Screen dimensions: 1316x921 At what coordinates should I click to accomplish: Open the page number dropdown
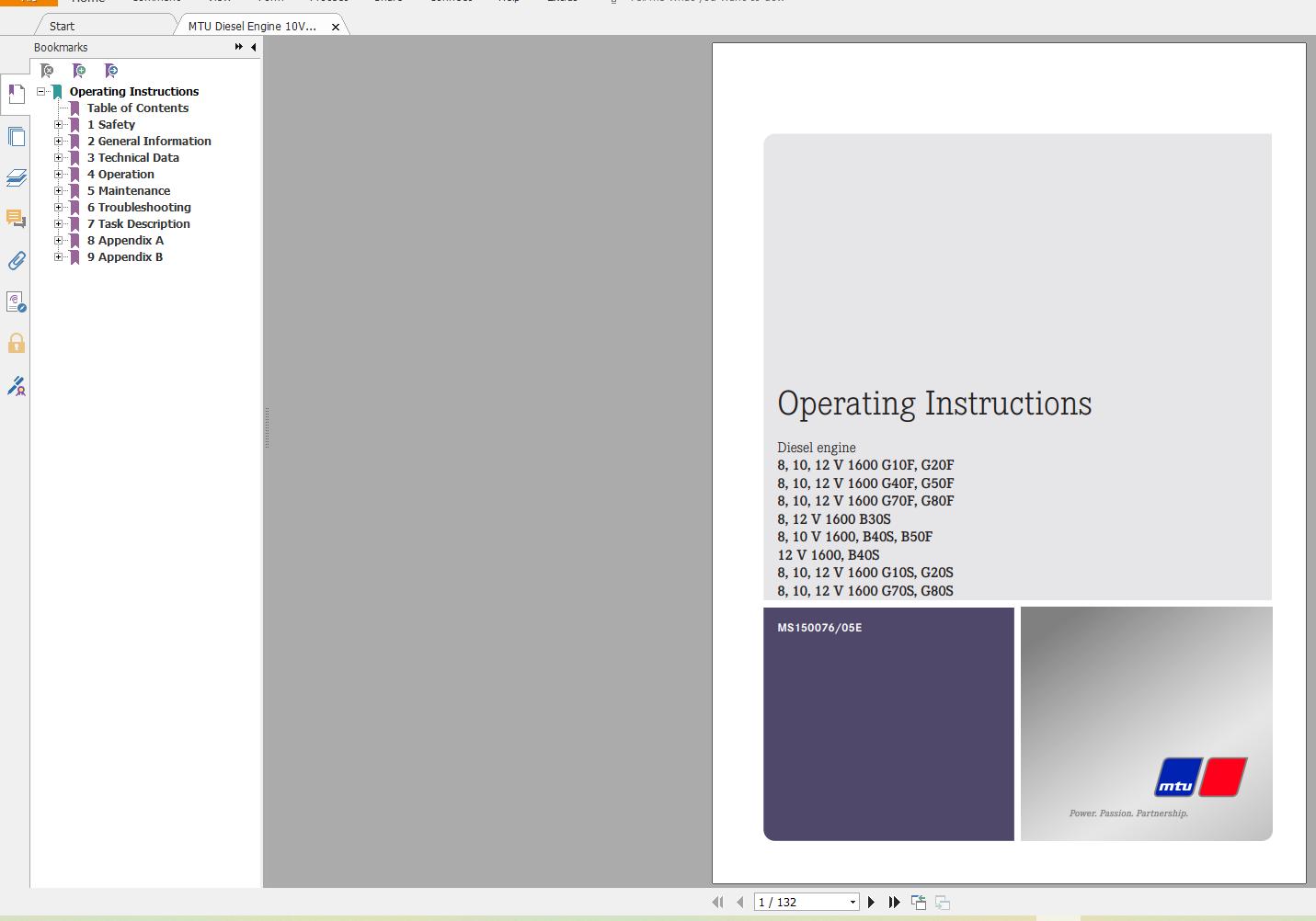point(853,903)
